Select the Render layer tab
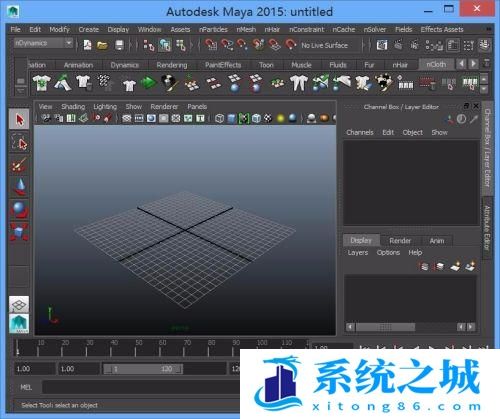This screenshot has height=419, width=500. [x=400, y=240]
